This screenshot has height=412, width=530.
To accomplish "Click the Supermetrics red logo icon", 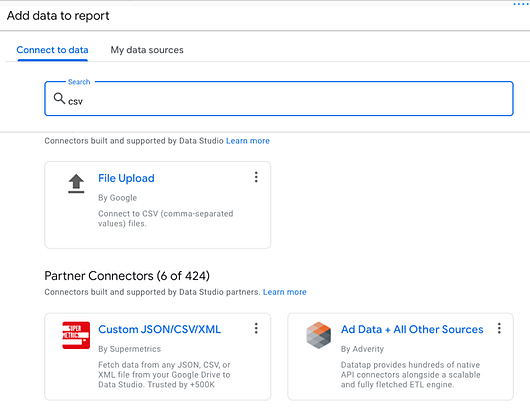I will [x=76, y=335].
